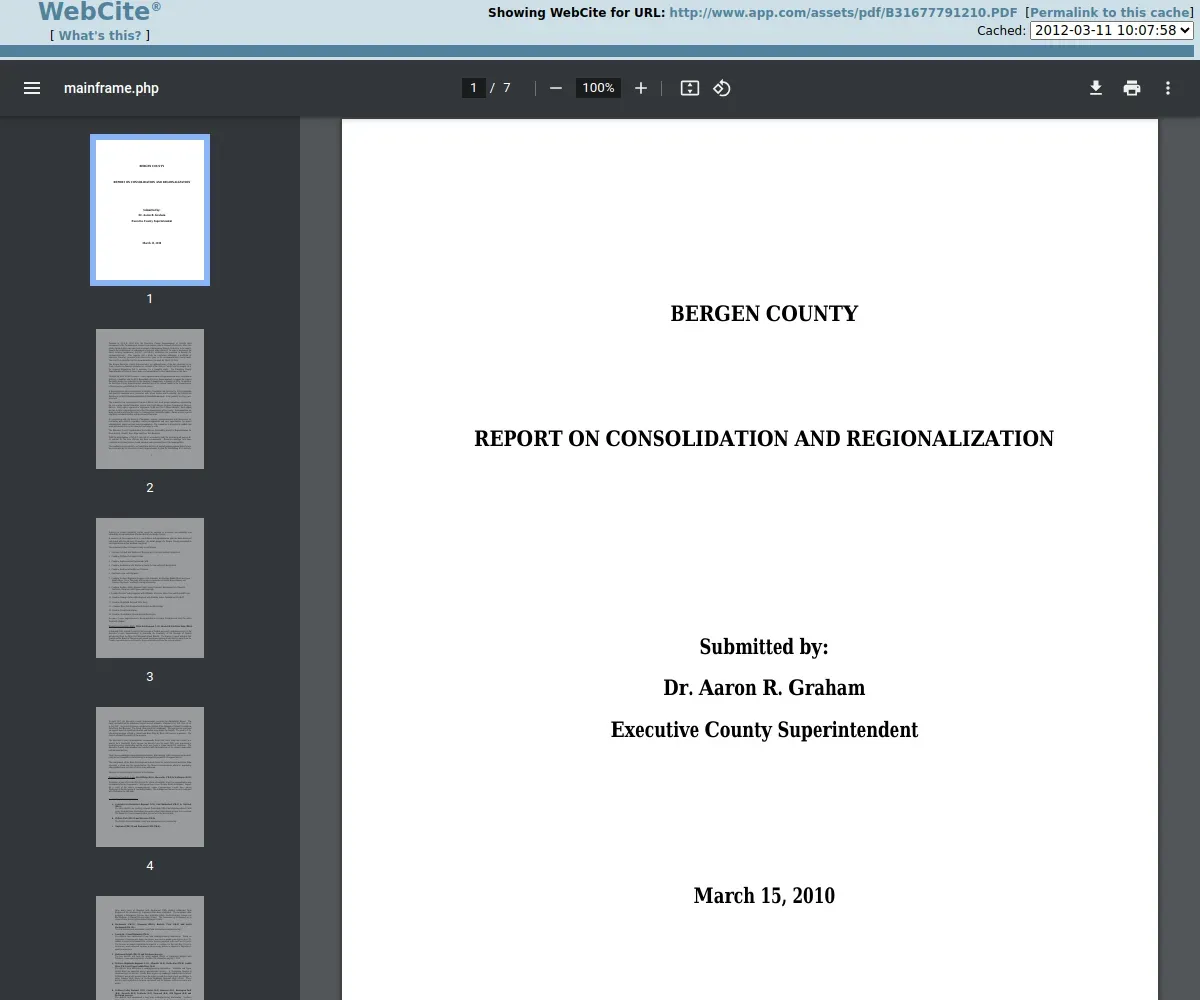Click the Submitted by: line
The width and height of the screenshot is (1200, 1000).
(x=764, y=647)
